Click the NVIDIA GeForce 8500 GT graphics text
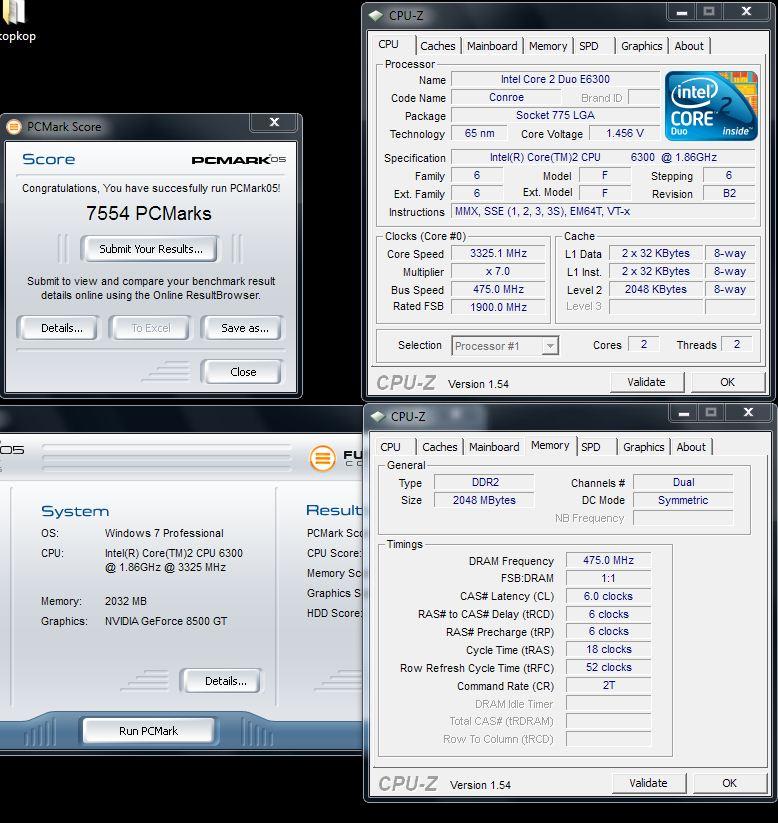Image resolution: width=778 pixels, height=823 pixels. (166, 621)
